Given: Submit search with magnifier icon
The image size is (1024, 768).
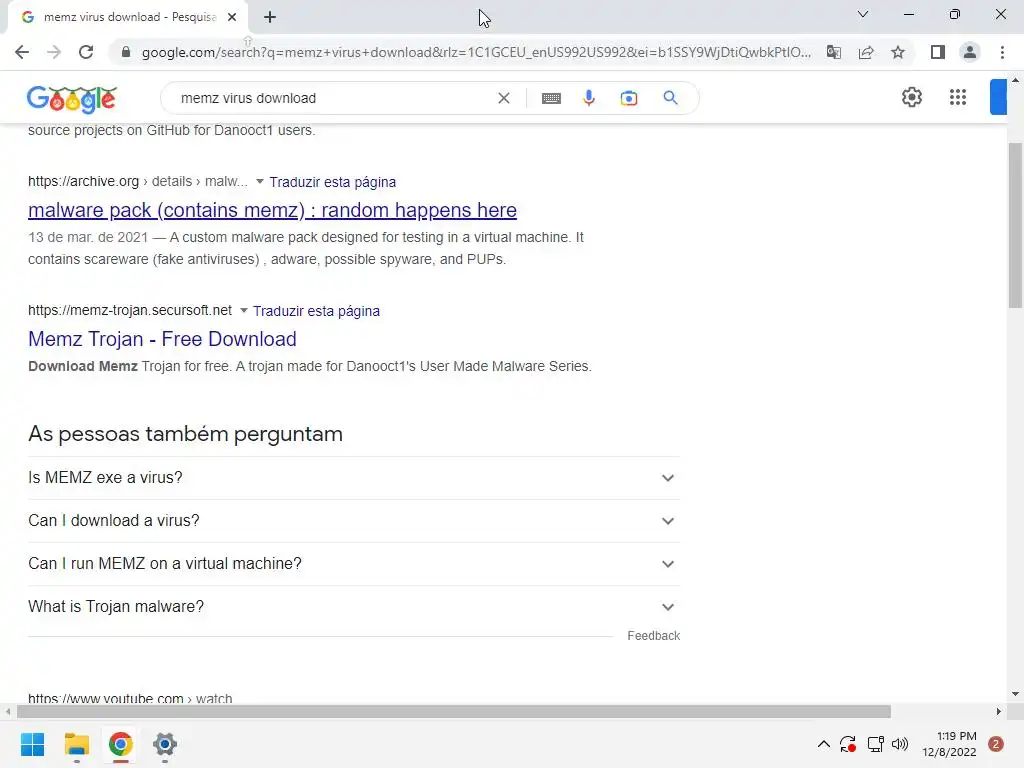Looking at the screenshot, I should click(x=670, y=98).
